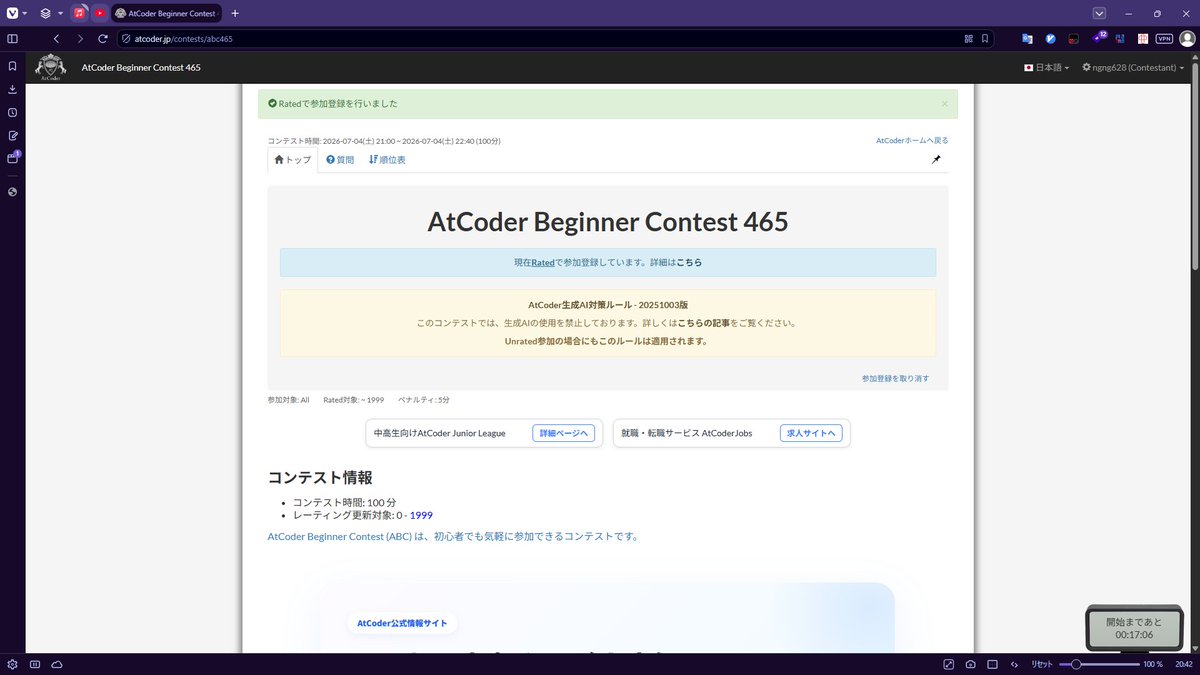
Task: Toggle the VPN button
Action: [x=1164, y=39]
